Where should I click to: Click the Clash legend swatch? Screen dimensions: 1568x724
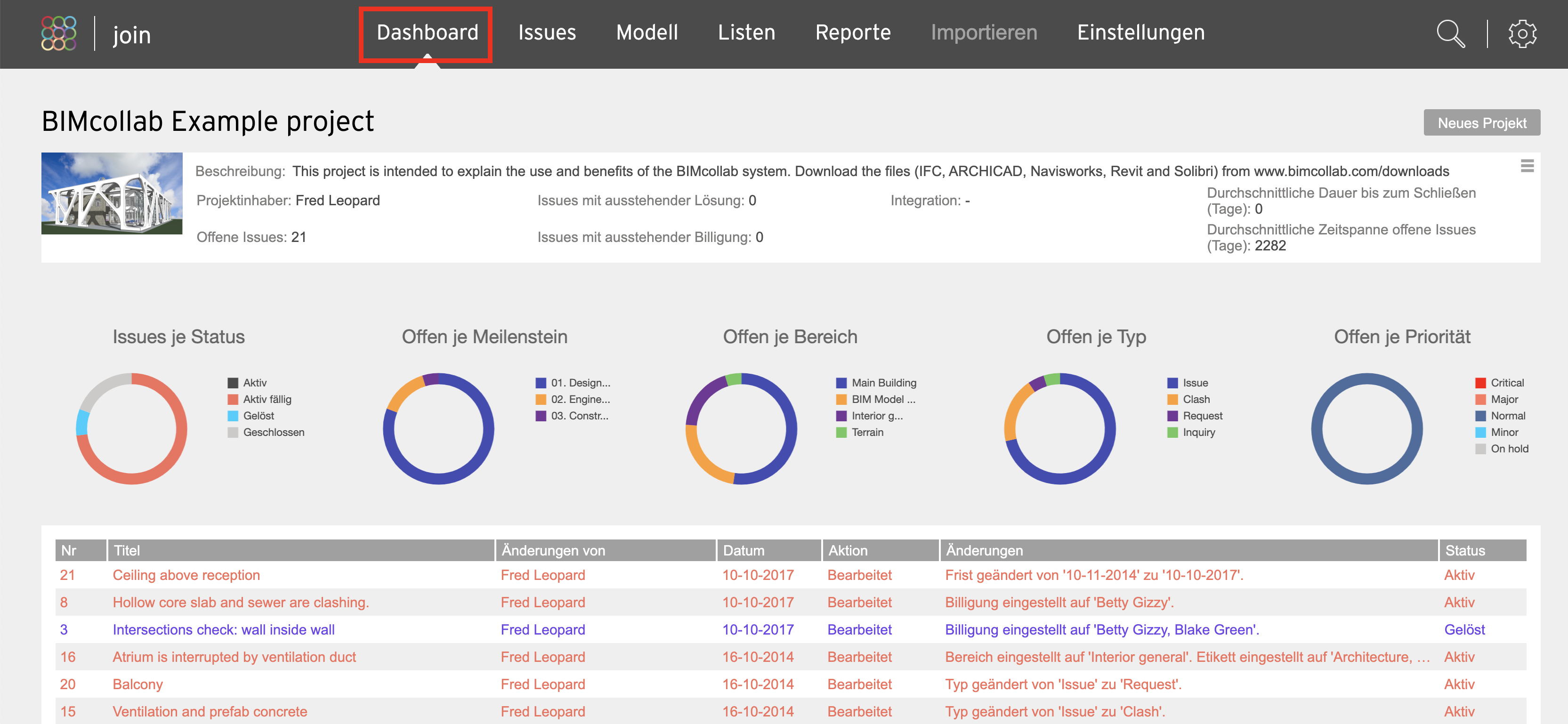tap(1172, 399)
